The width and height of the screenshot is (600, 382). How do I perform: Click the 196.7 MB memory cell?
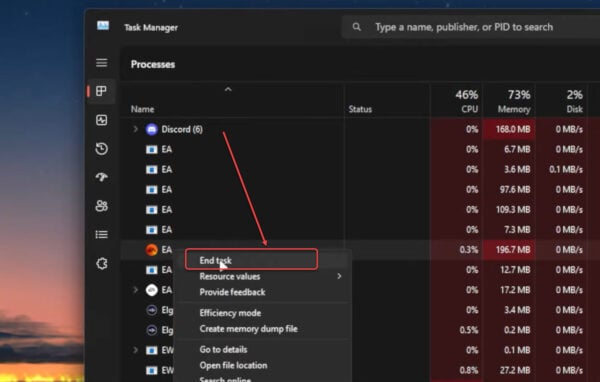coord(509,250)
